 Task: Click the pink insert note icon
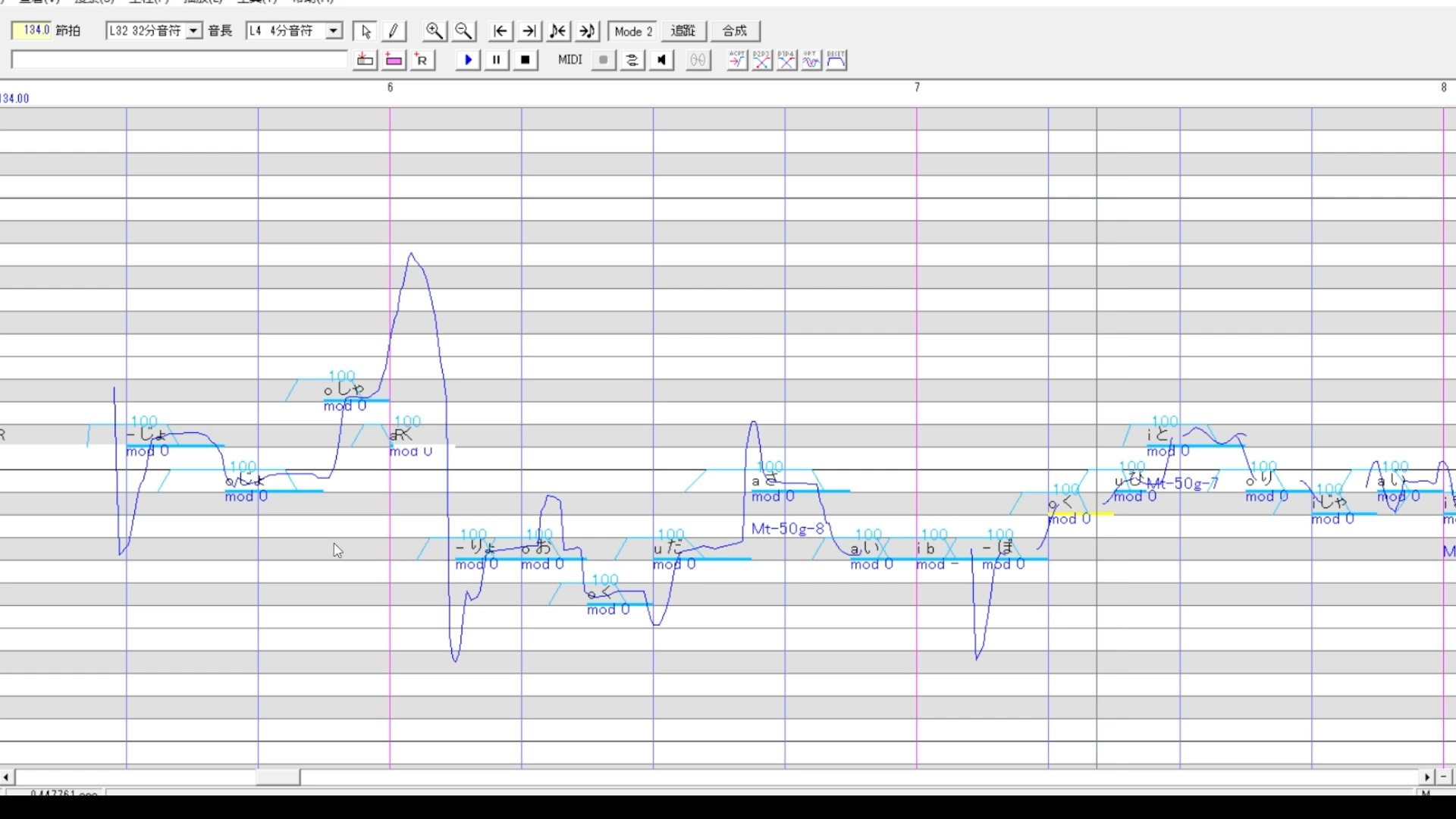394,60
